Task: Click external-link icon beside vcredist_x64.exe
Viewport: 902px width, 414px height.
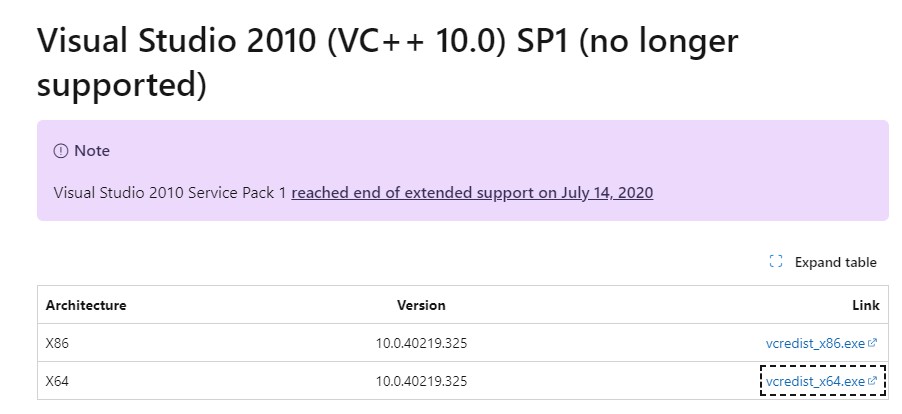Action: (872, 381)
